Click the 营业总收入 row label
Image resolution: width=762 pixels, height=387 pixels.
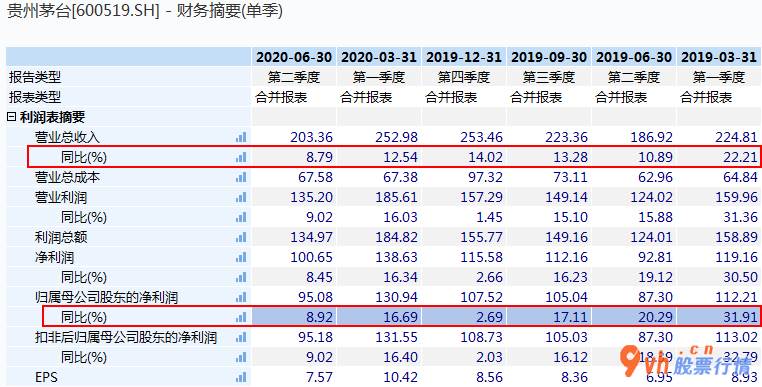[67, 137]
